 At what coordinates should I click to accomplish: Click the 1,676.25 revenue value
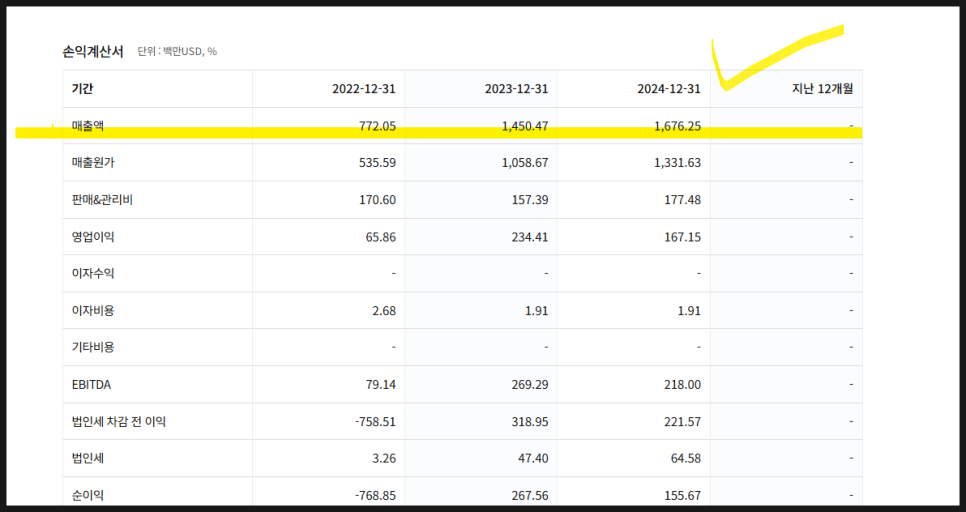(x=678, y=126)
